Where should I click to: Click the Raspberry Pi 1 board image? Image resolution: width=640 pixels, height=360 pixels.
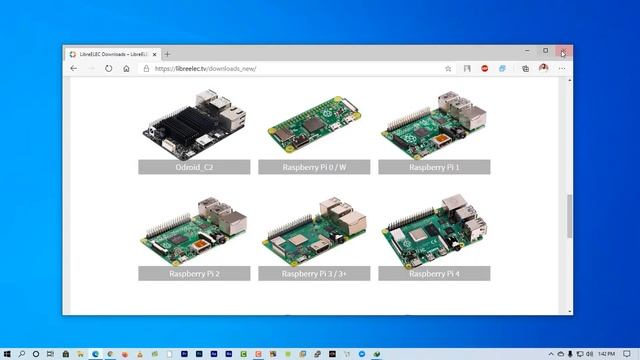point(434,124)
